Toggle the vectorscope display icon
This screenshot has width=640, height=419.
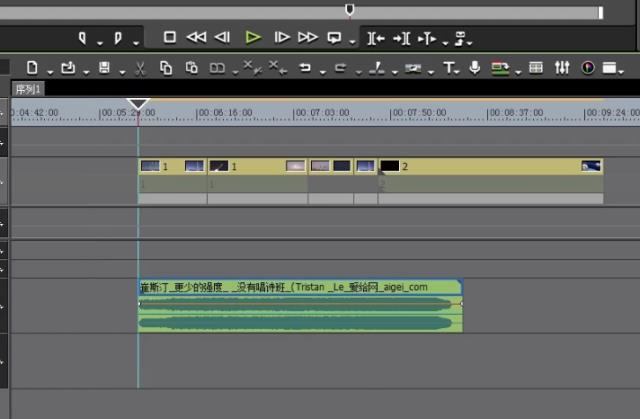pos(587,68)
